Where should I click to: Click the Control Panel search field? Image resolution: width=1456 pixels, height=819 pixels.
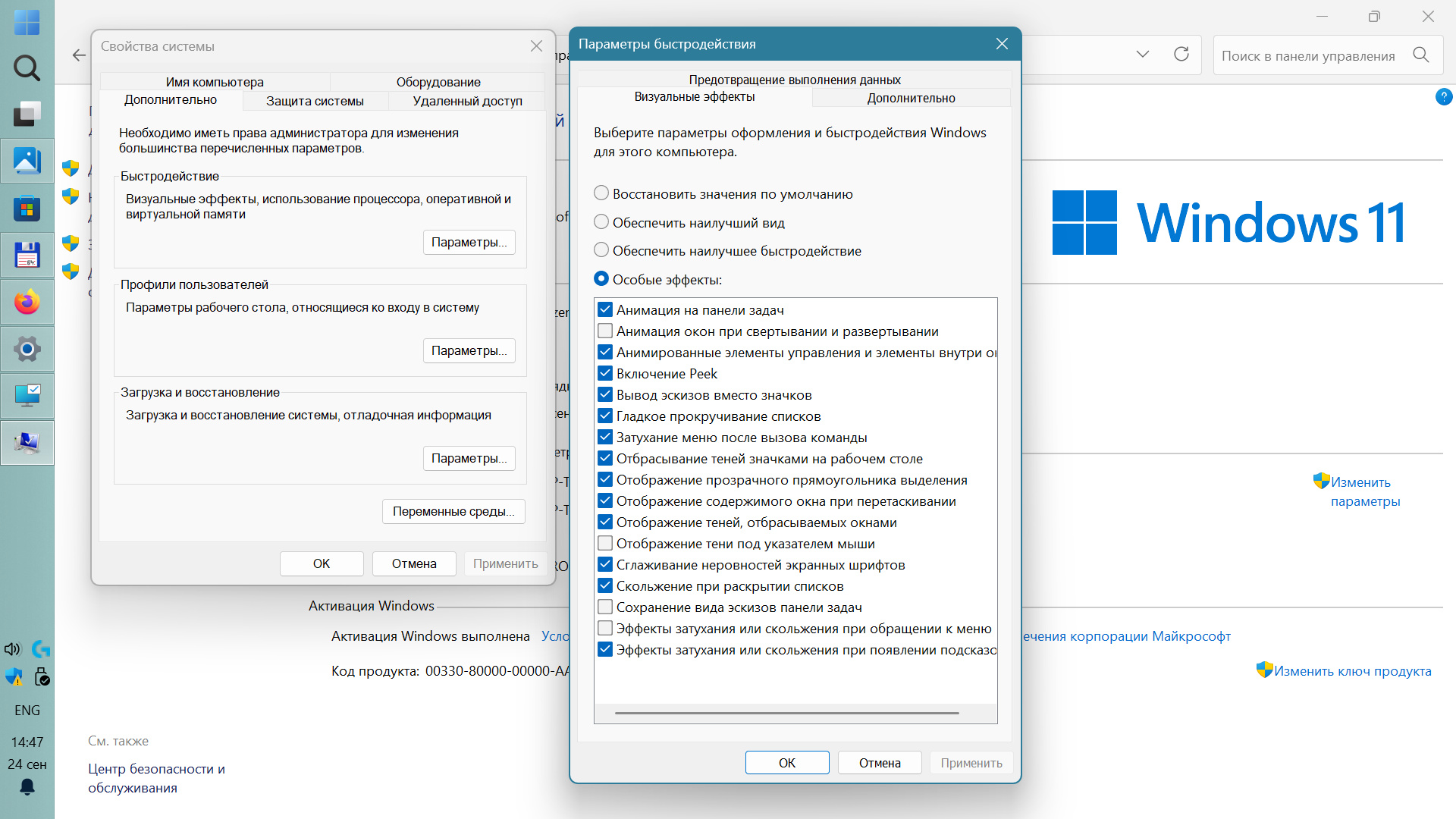pos(1308,56)
